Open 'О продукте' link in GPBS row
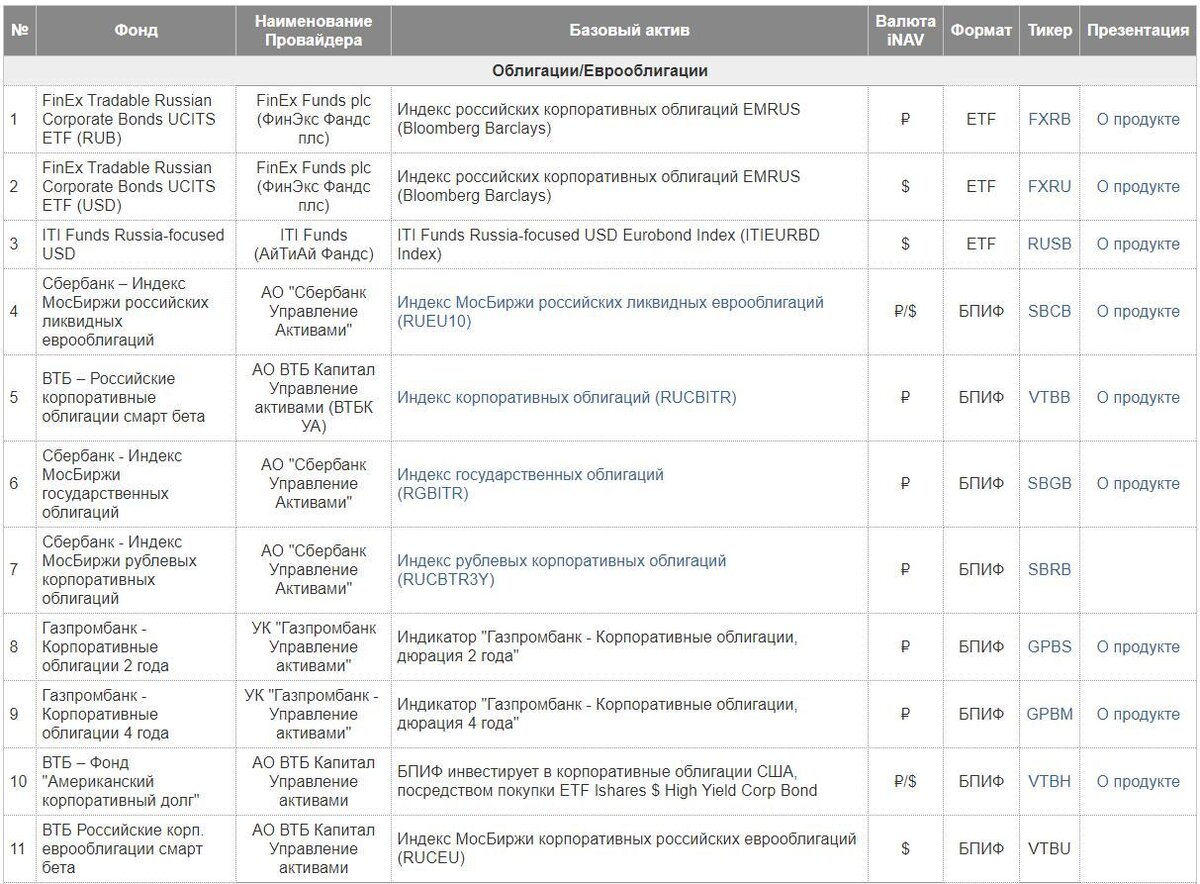1200x884 pixels. click(x=1138, y=646)
